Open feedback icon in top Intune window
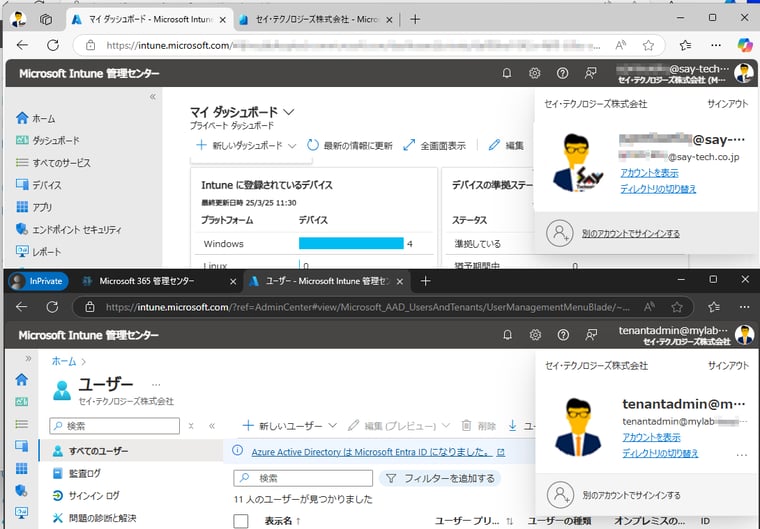The height and width of the screenshot is (529, 760). [590, 73]
